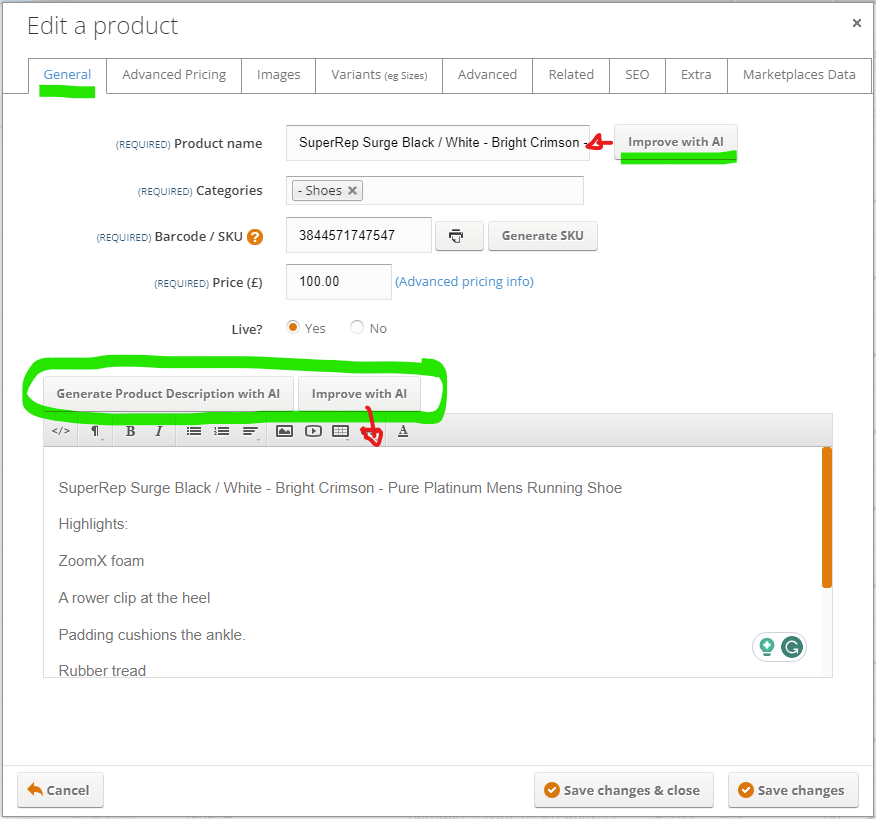Open the paragraph formatting menu
876x819 pixels.
pyautogui.click(x=96, y=431)
